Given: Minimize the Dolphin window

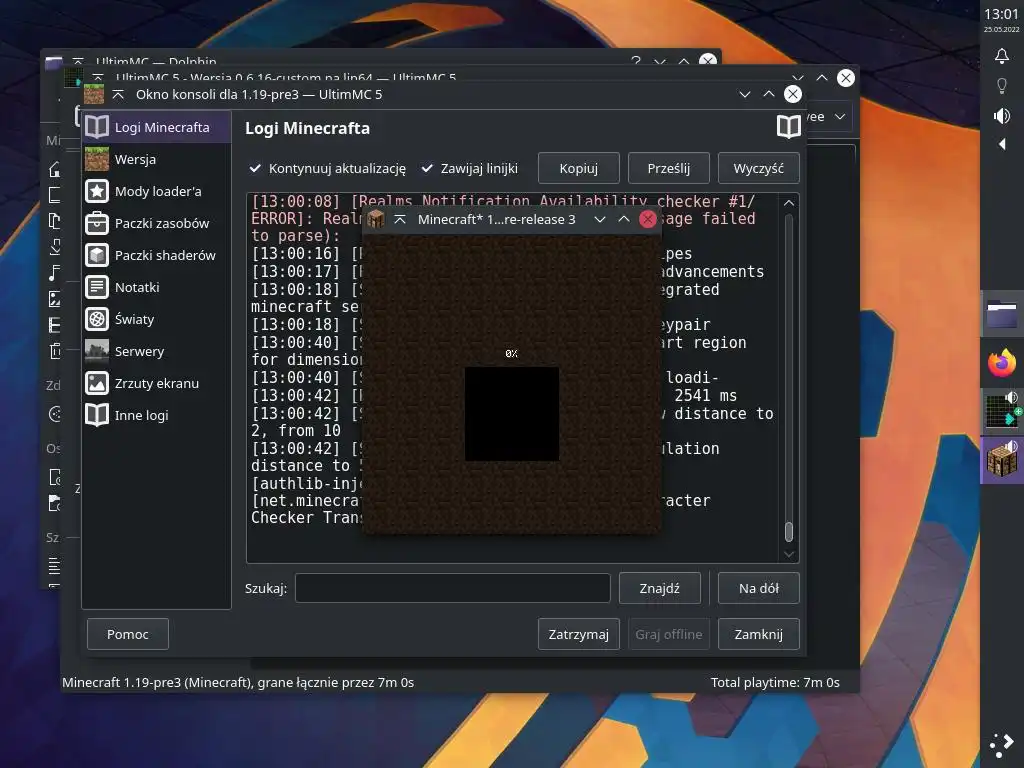Looking at the screenshot, I should 660,61.
